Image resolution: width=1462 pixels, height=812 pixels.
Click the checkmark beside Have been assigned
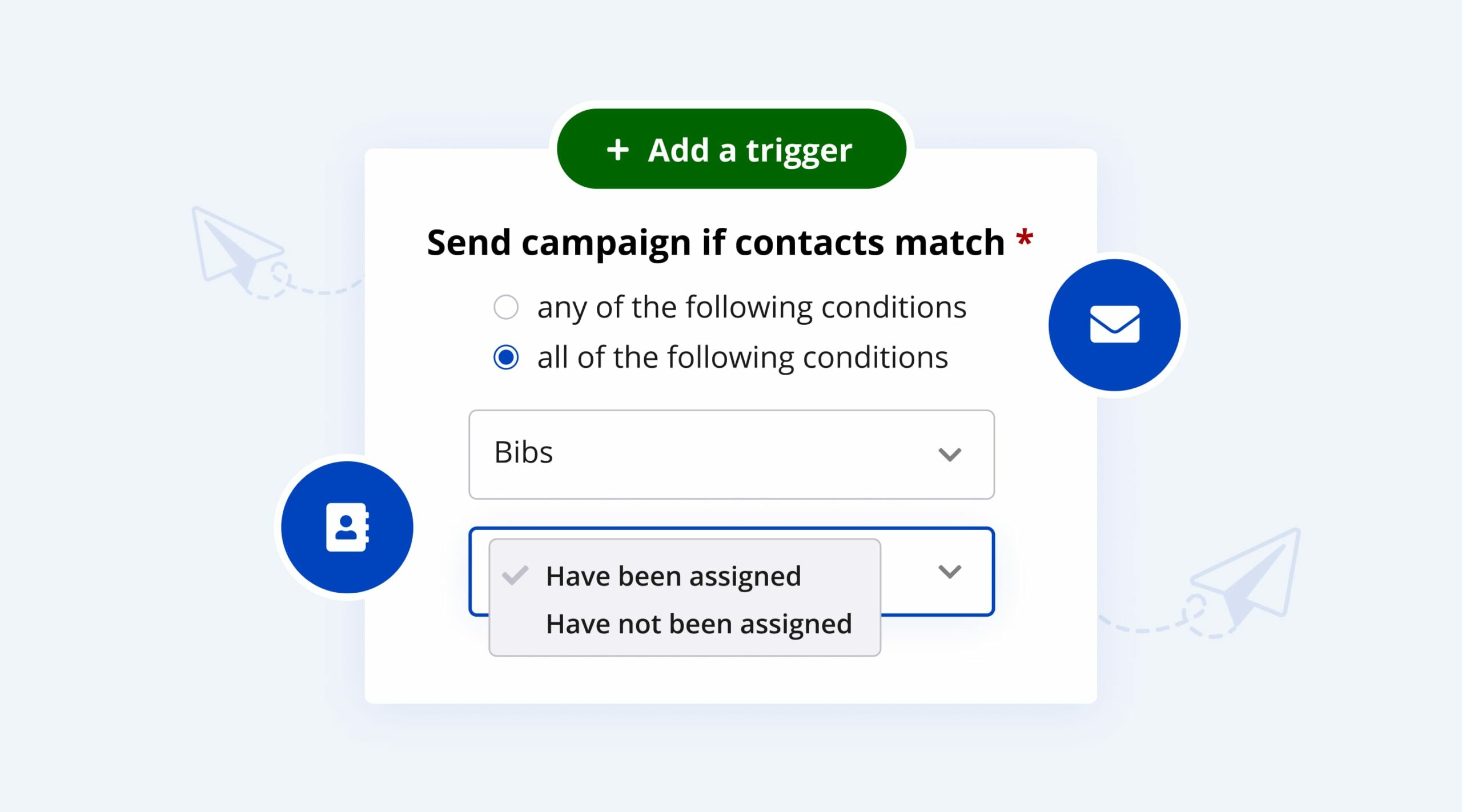tap(515, 576)
